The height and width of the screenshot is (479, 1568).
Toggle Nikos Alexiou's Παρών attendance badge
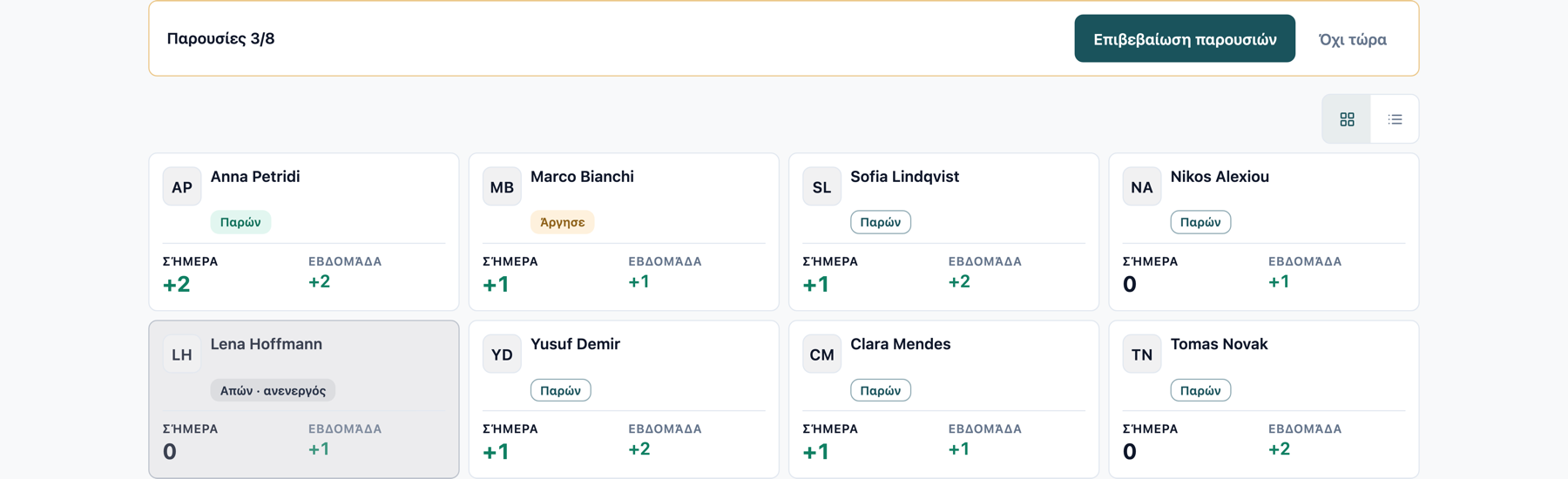pos(1200,222)
